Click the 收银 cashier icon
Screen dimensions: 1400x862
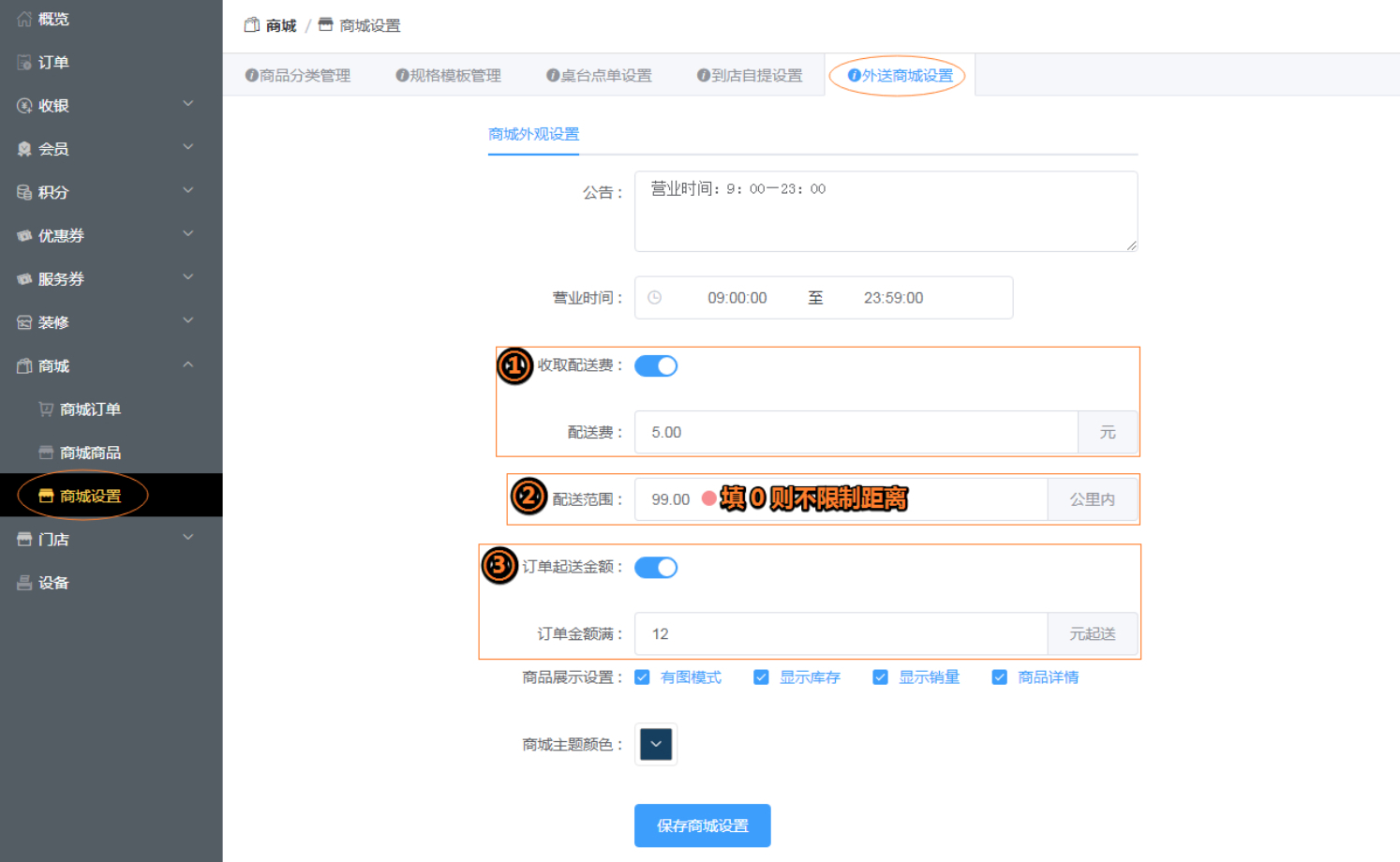tap(24, 106)
